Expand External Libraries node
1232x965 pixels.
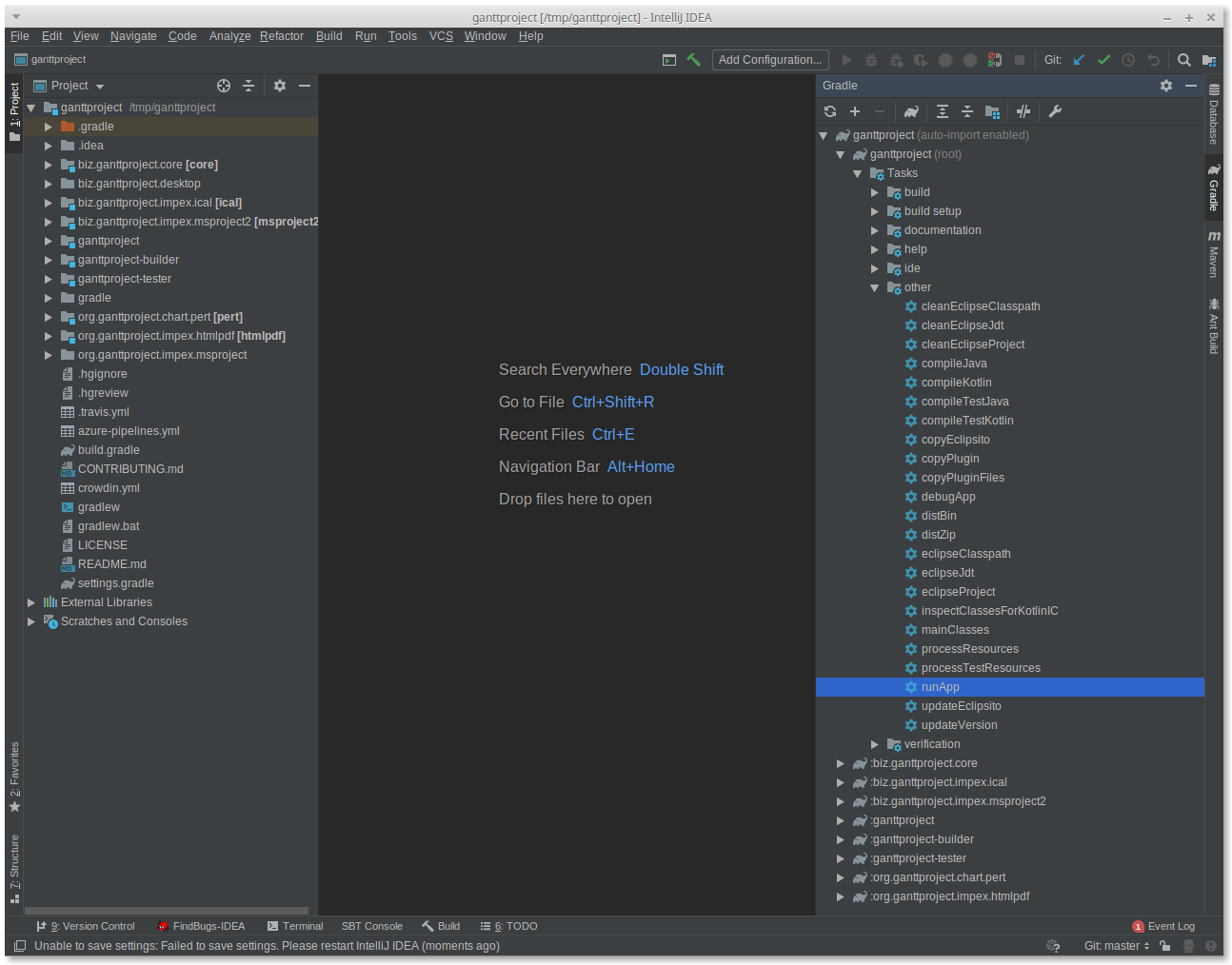(31, 602)
